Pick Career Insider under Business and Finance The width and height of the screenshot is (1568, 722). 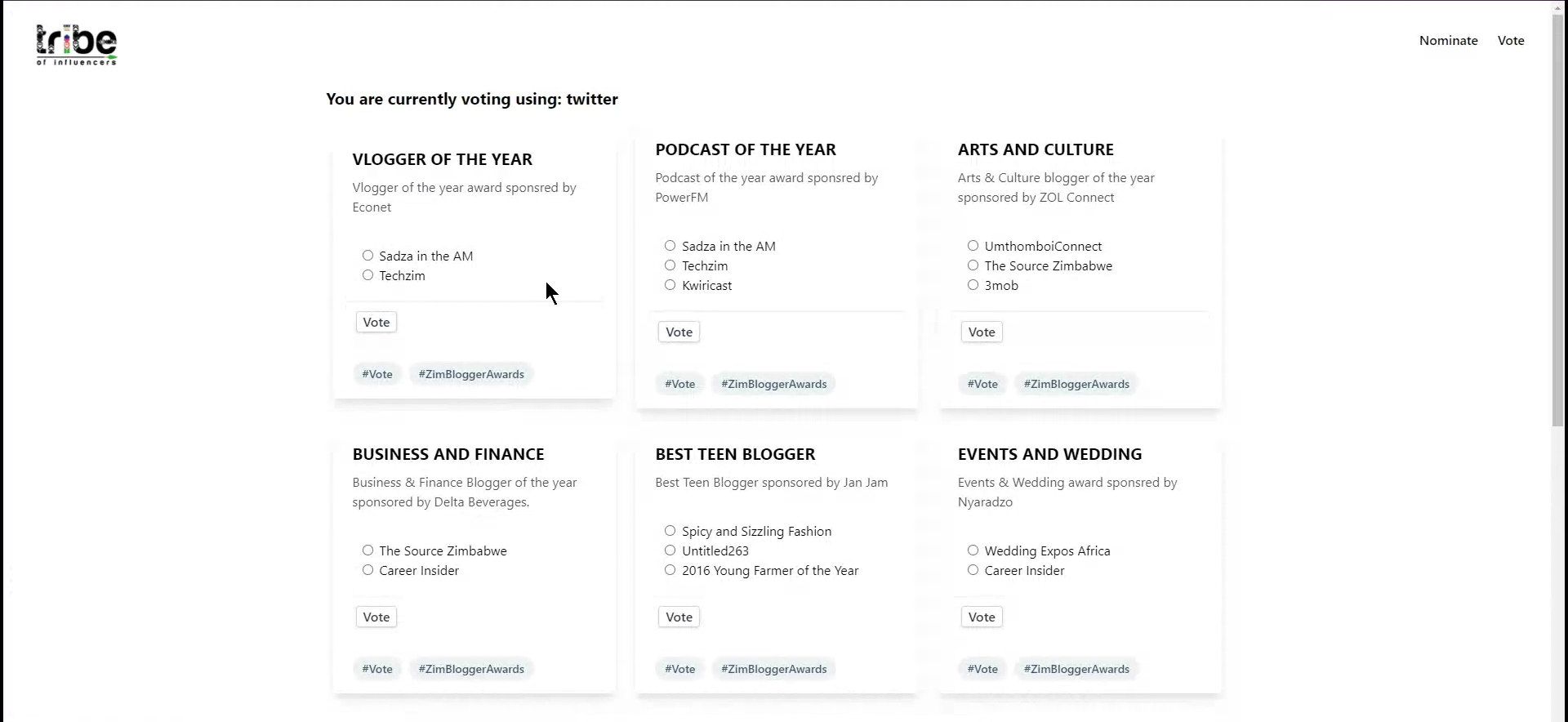pyautogui.click(x=368, y=570)
